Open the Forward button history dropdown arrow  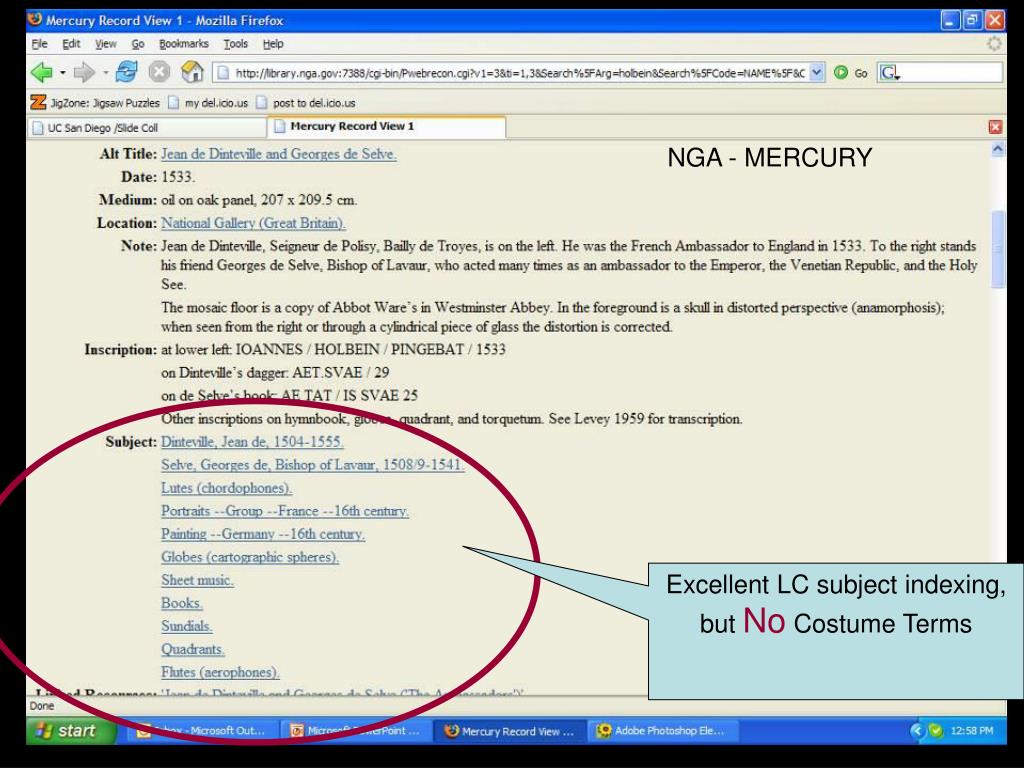[x=105, y=72]
